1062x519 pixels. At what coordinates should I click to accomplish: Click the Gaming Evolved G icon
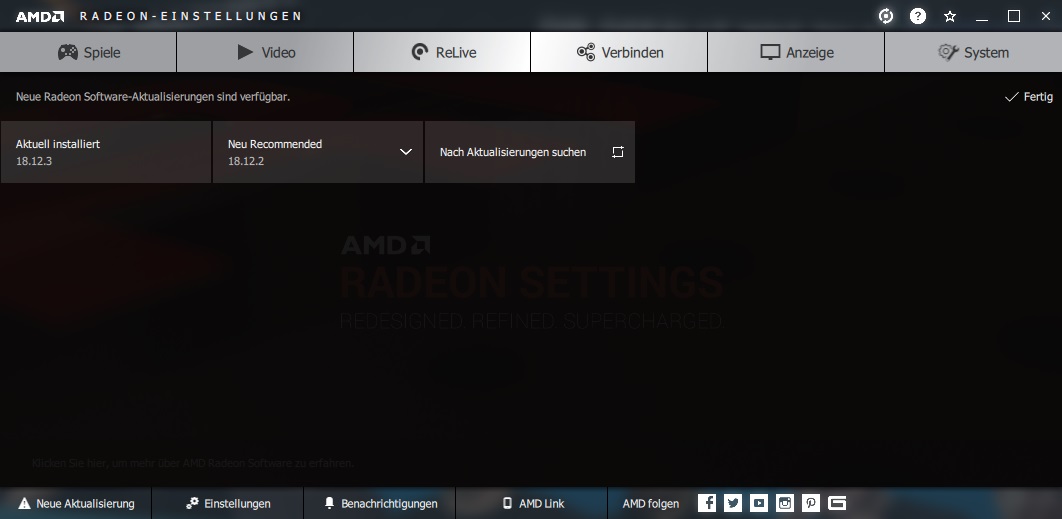click(x=837, y=503)
